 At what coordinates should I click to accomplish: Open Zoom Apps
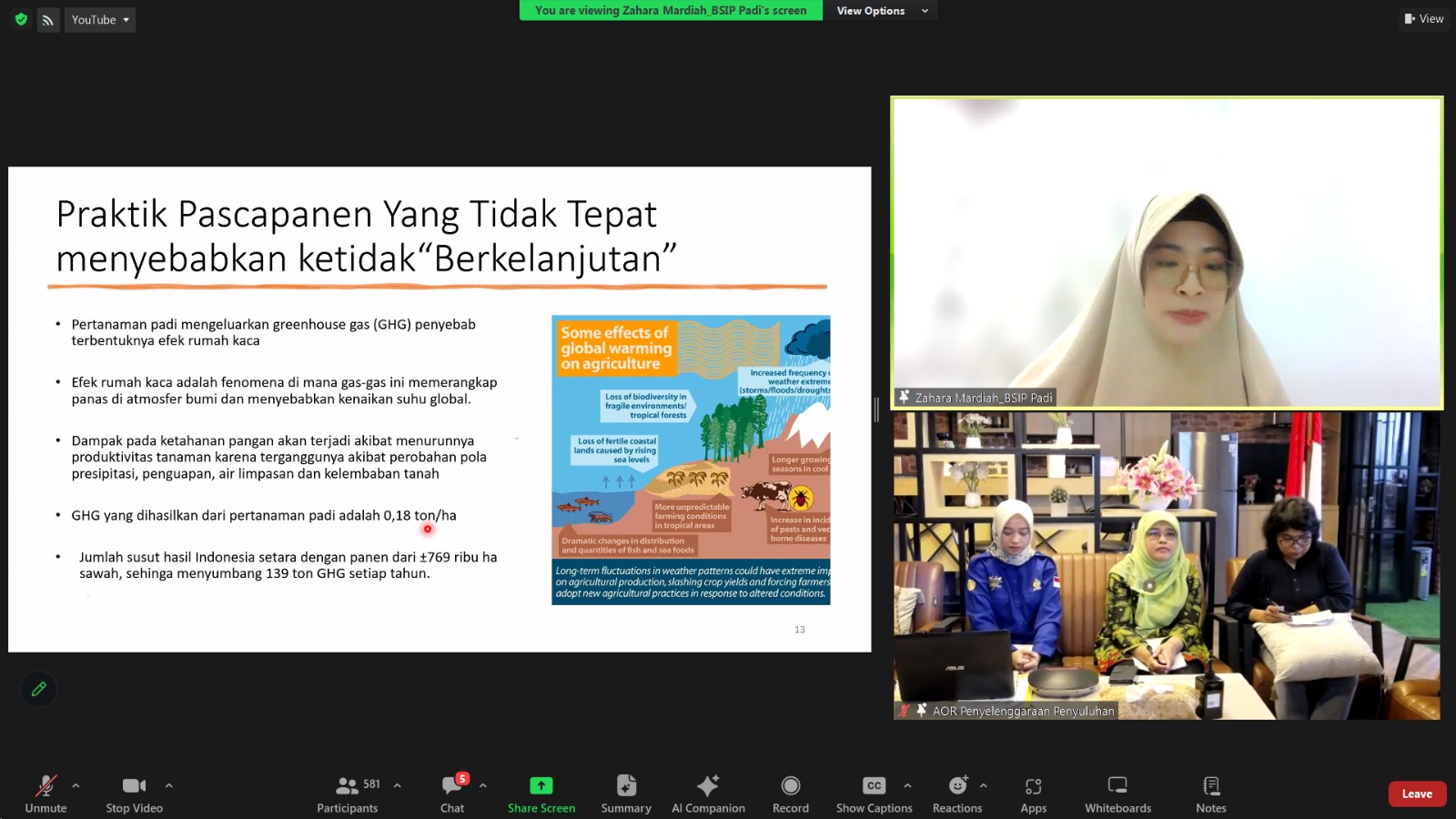(1033, 792)
